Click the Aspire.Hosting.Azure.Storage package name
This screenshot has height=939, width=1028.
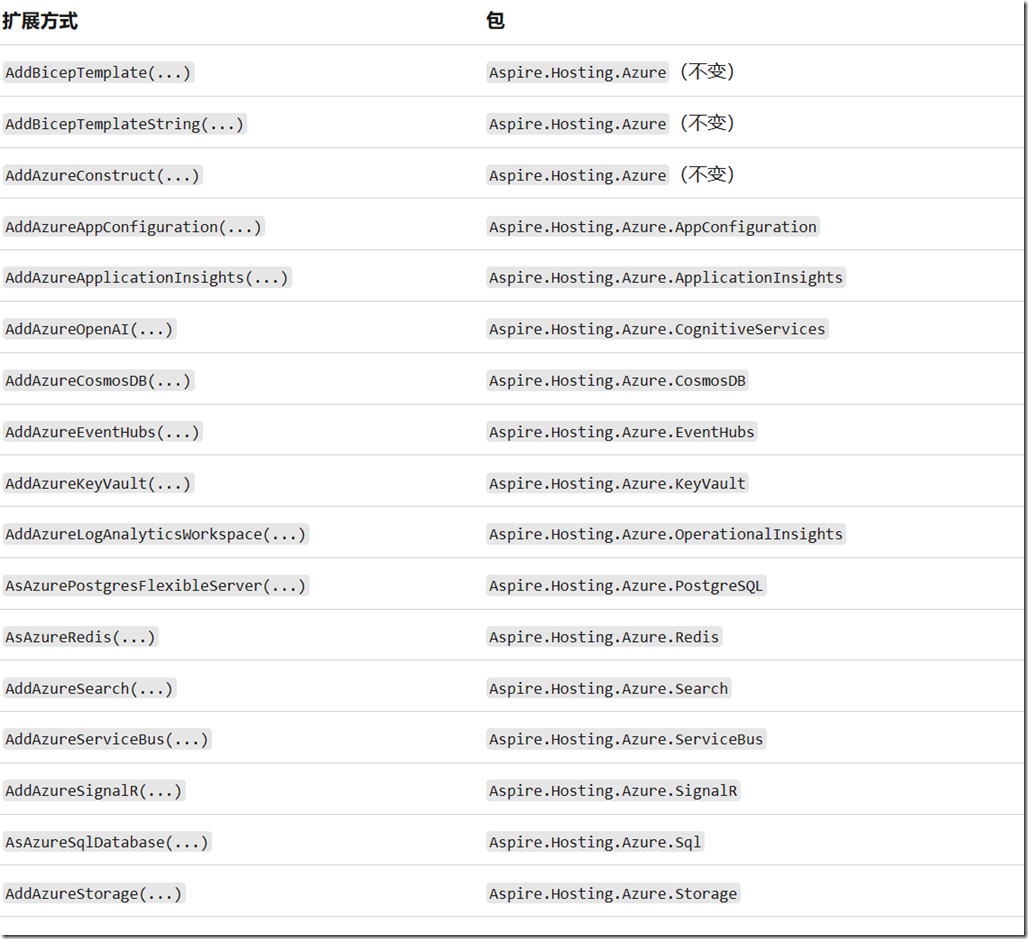(613, 893)
